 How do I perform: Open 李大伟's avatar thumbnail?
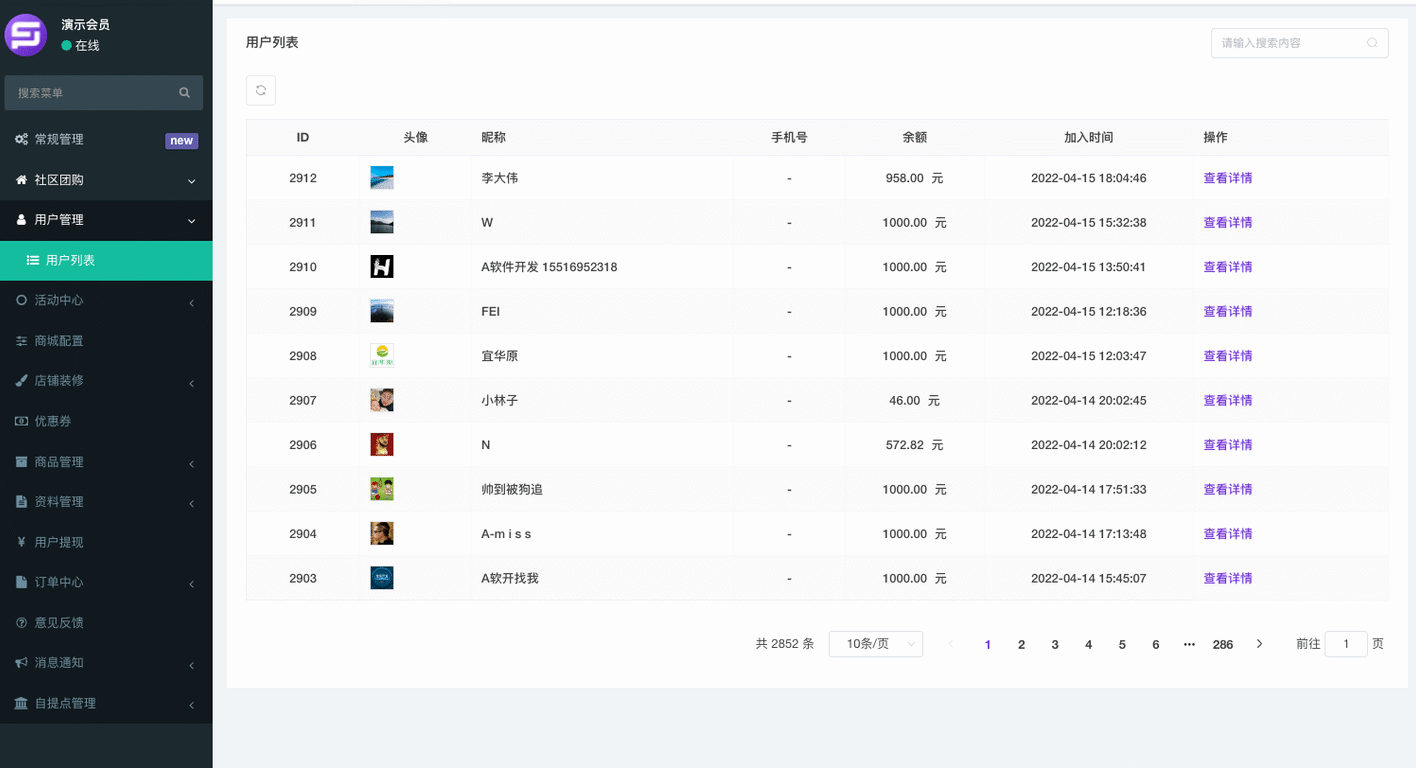[382, 178]
